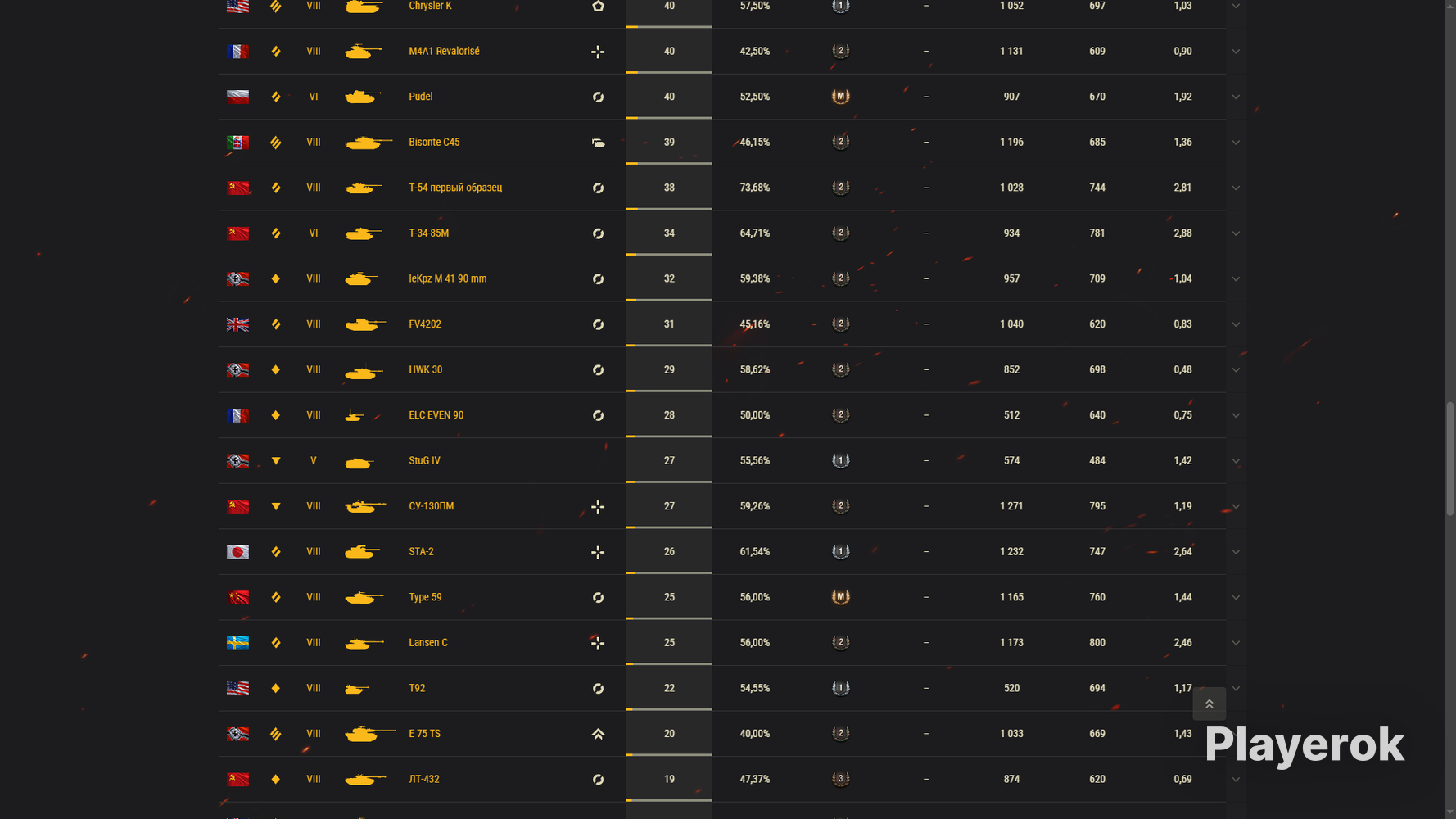The image size is (1456, 819).
Task: Open the Т-54 первый образец link
Action: (x=455, y=188)
